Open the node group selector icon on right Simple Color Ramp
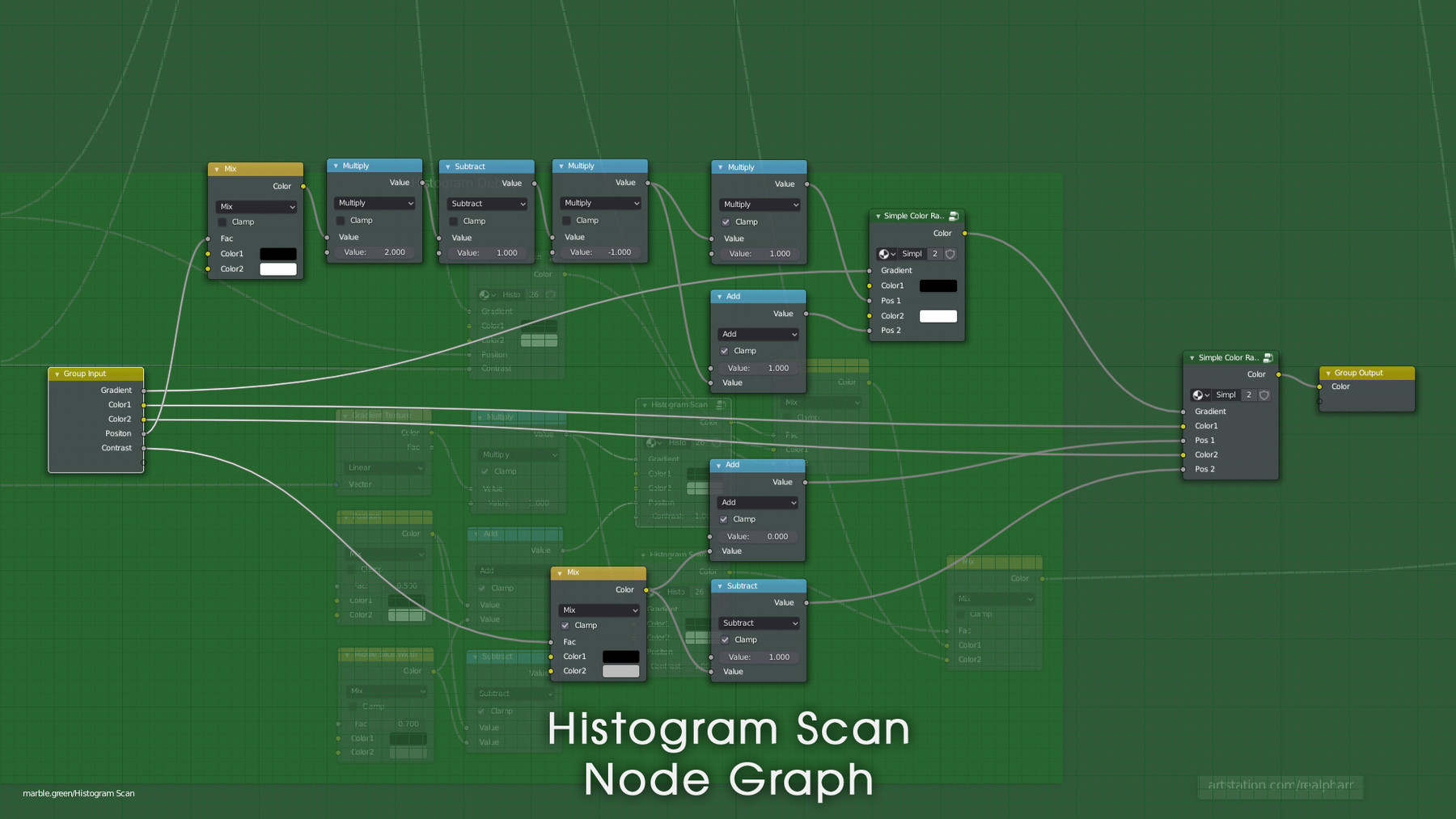1456x819 pixels. coord(1199,395)
